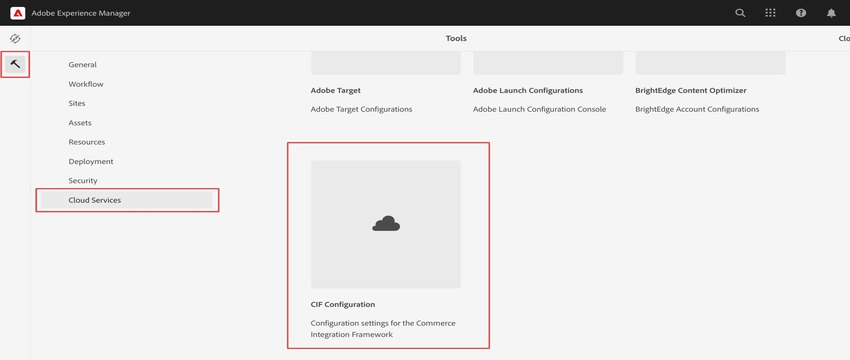
Task: Click the cloud icon on CIF Configuration card
Action: (x=386, y=223)
